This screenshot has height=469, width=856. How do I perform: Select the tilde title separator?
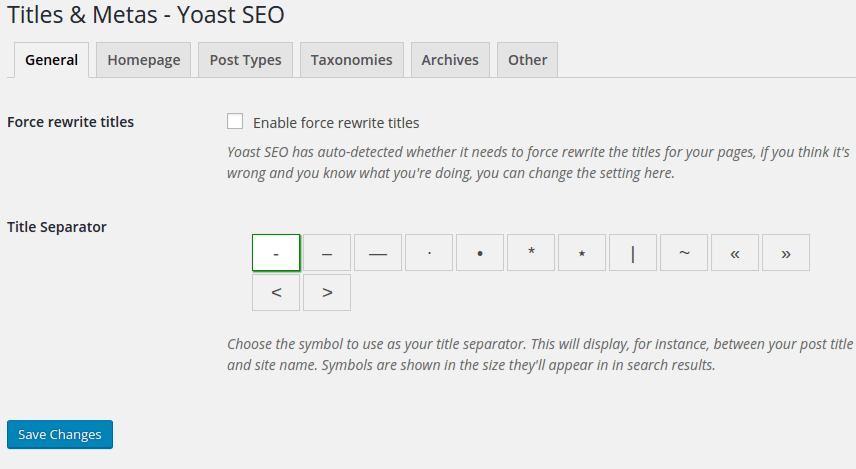coord(684,253)
